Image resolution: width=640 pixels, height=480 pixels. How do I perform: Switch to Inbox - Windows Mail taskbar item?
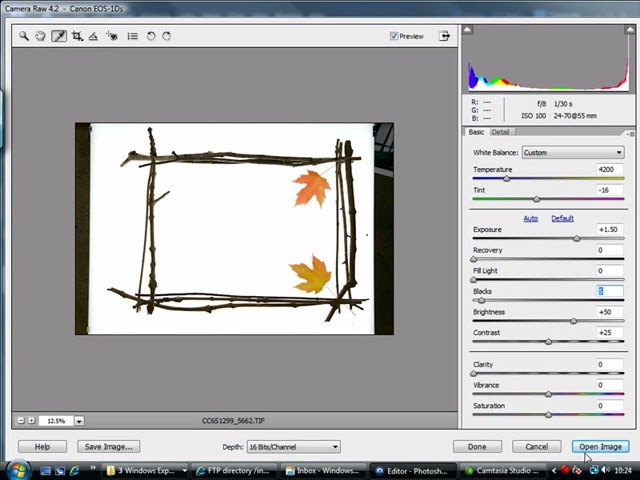point(324,471)
